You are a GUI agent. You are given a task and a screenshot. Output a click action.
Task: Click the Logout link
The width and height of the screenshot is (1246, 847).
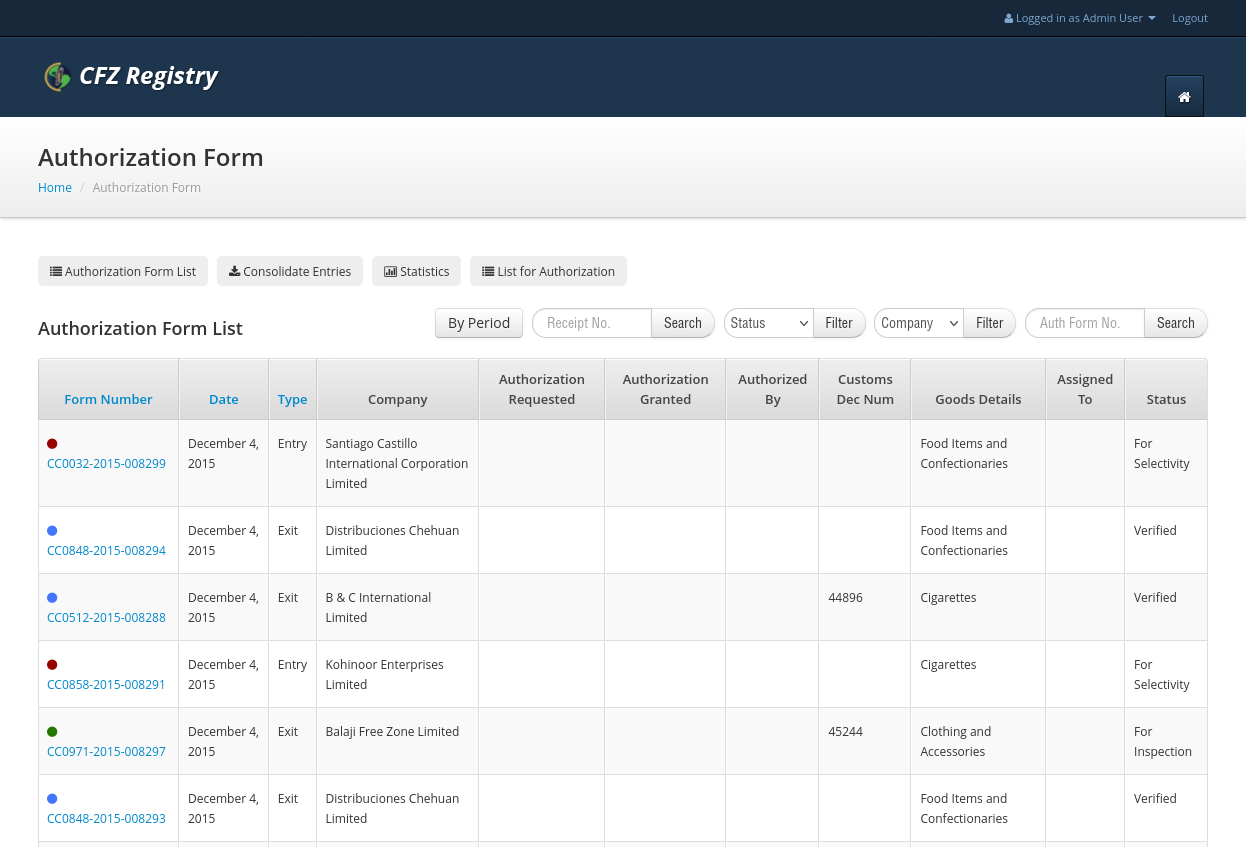tap(1190, 18)
